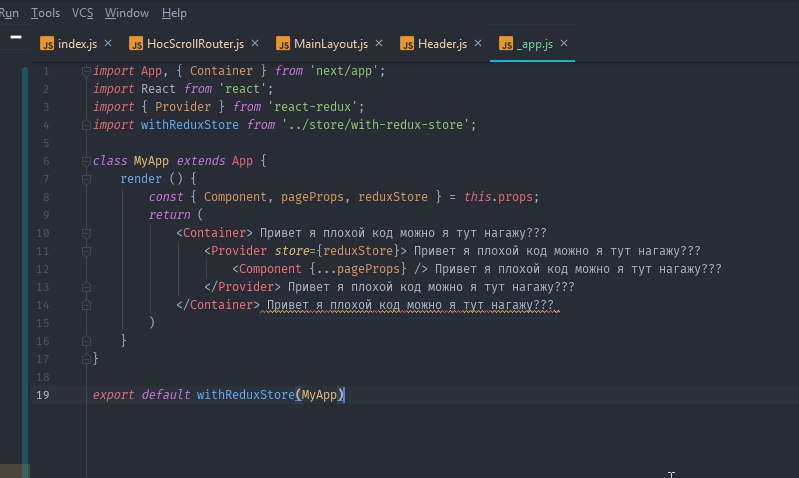799x478 pixels.
Task: Switch to the HocScrollRouter.js tab
Action: pos(195,44)
